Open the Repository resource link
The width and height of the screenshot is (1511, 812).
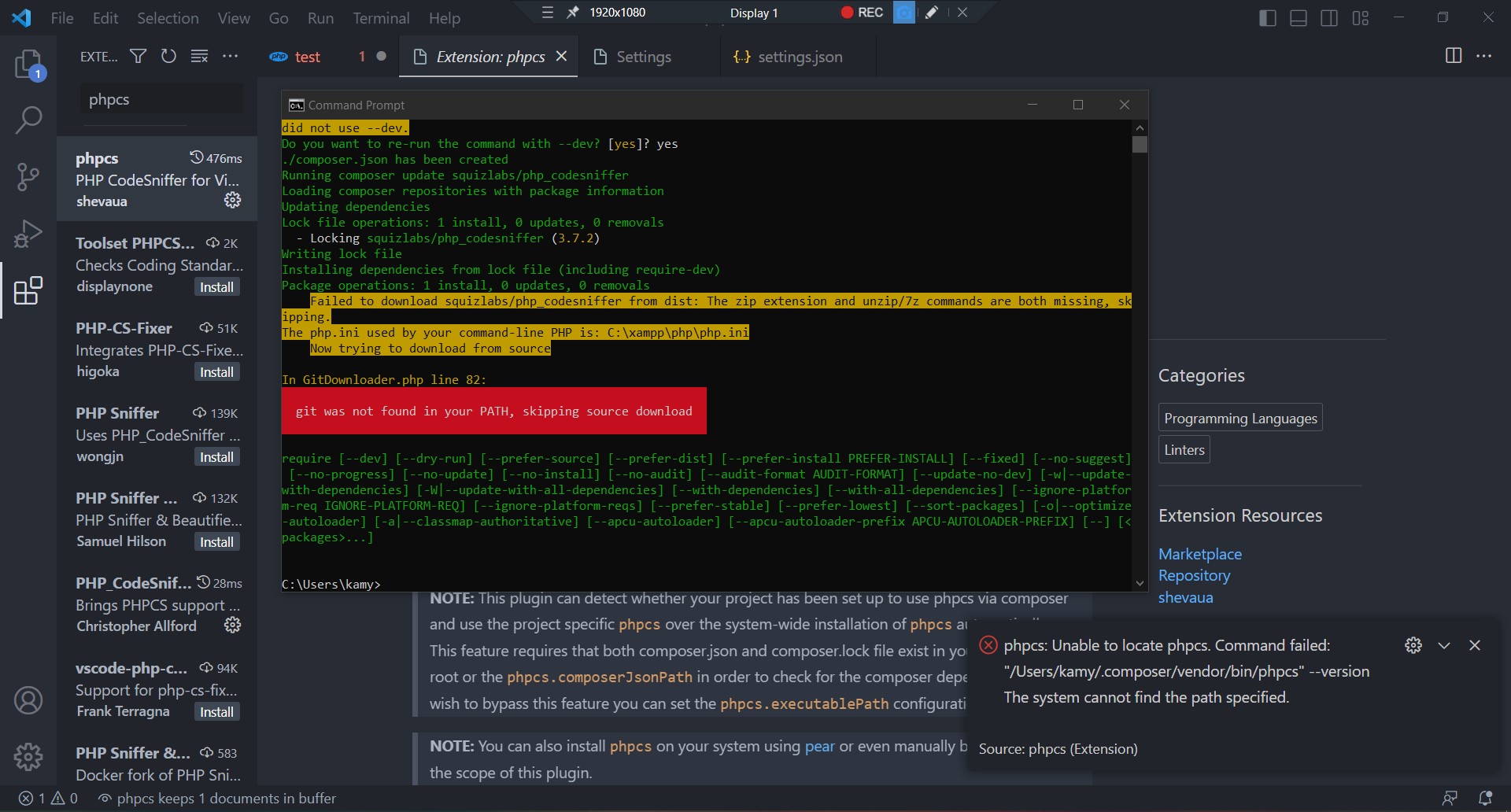1194,575
